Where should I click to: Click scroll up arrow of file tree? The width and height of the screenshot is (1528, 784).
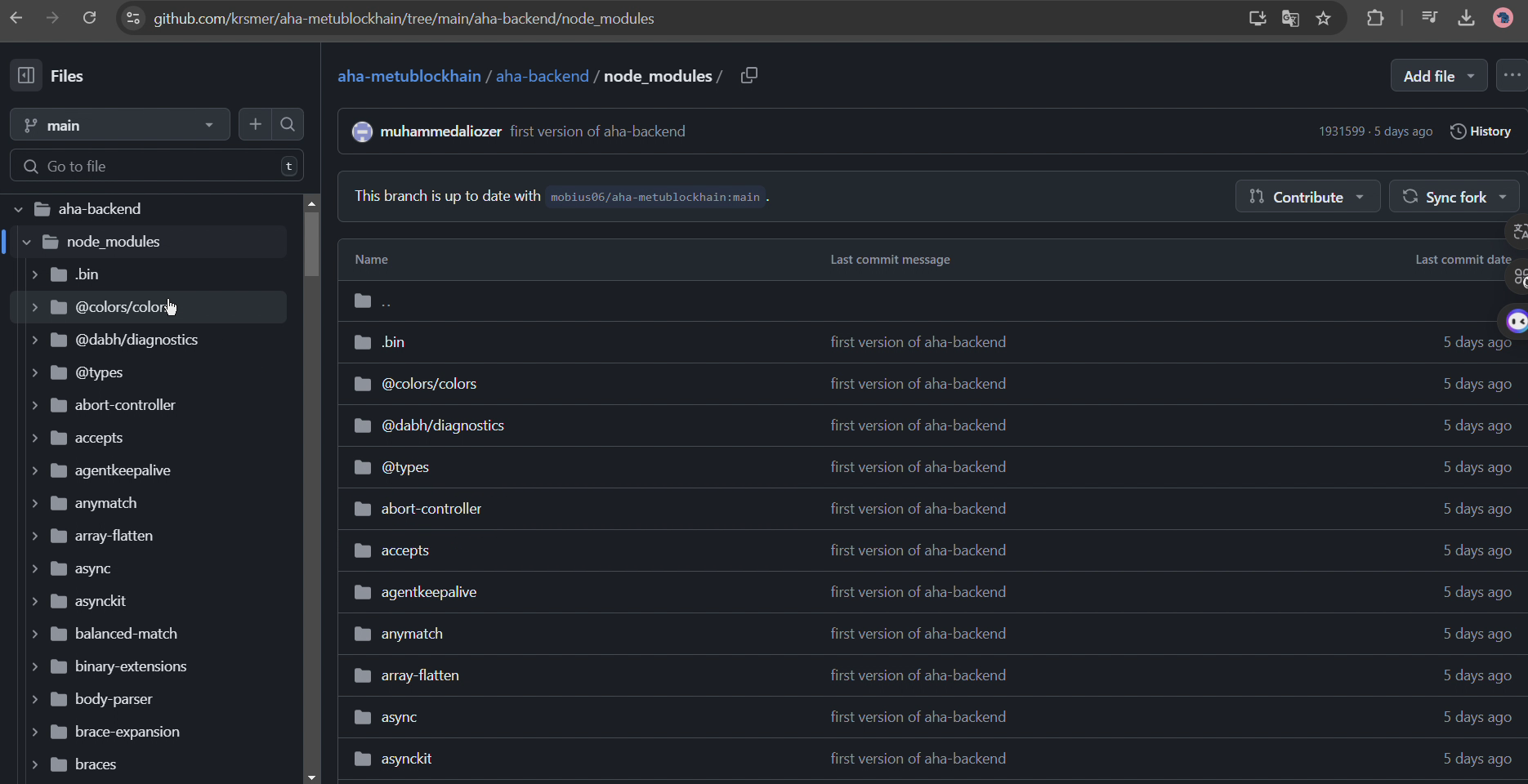click(x=311, y=203)
